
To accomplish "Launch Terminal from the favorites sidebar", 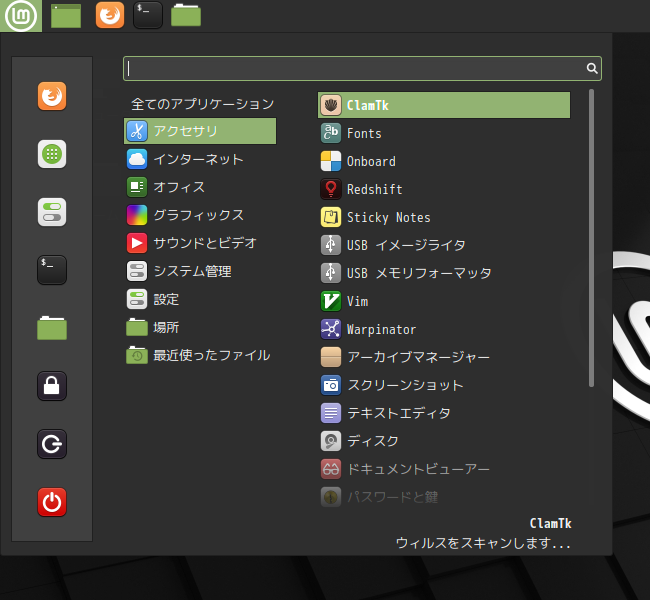I will pyautogui.click(x=52, y=270).
